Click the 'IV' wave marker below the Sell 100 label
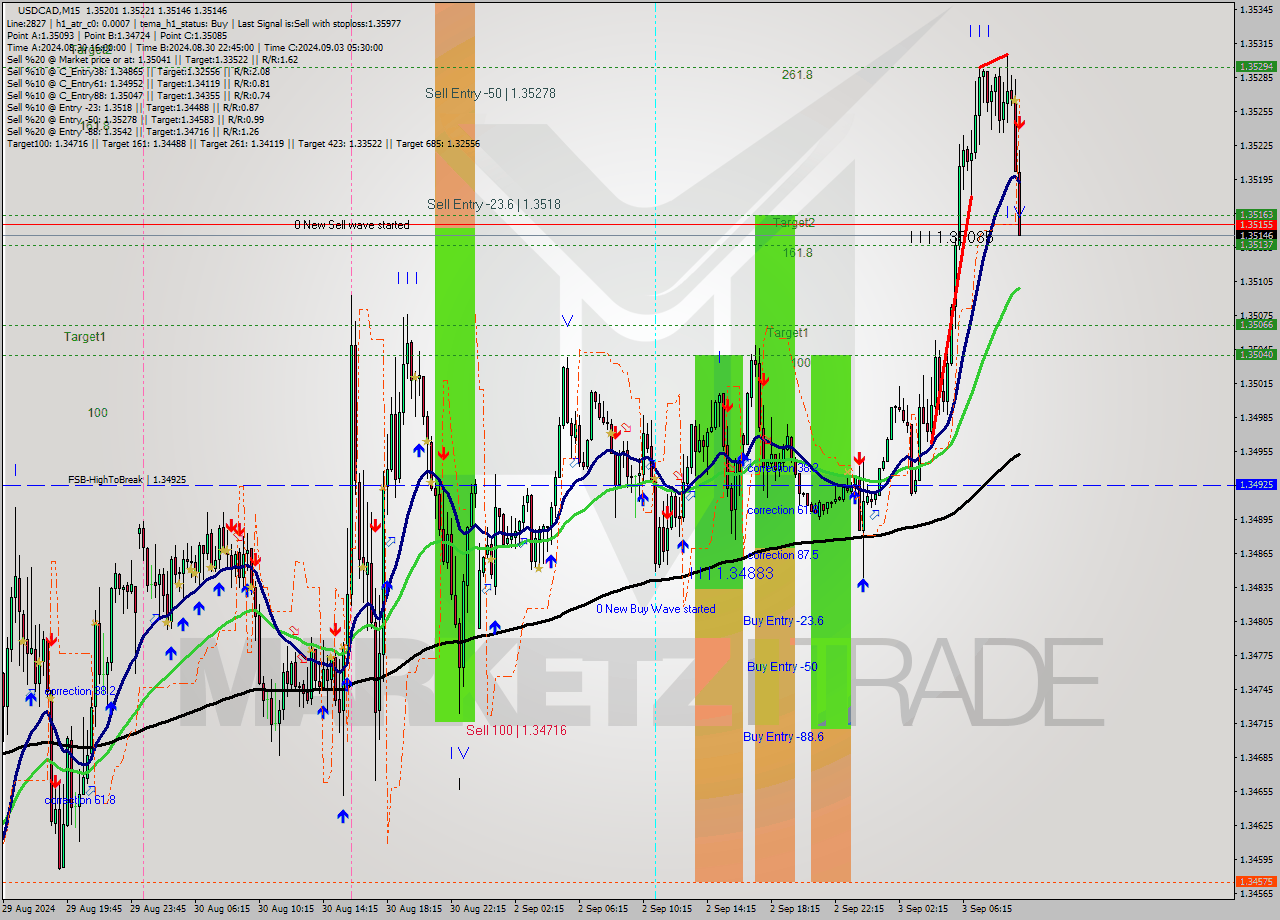This screenshot has height=920, width=1280. [459, 753]
